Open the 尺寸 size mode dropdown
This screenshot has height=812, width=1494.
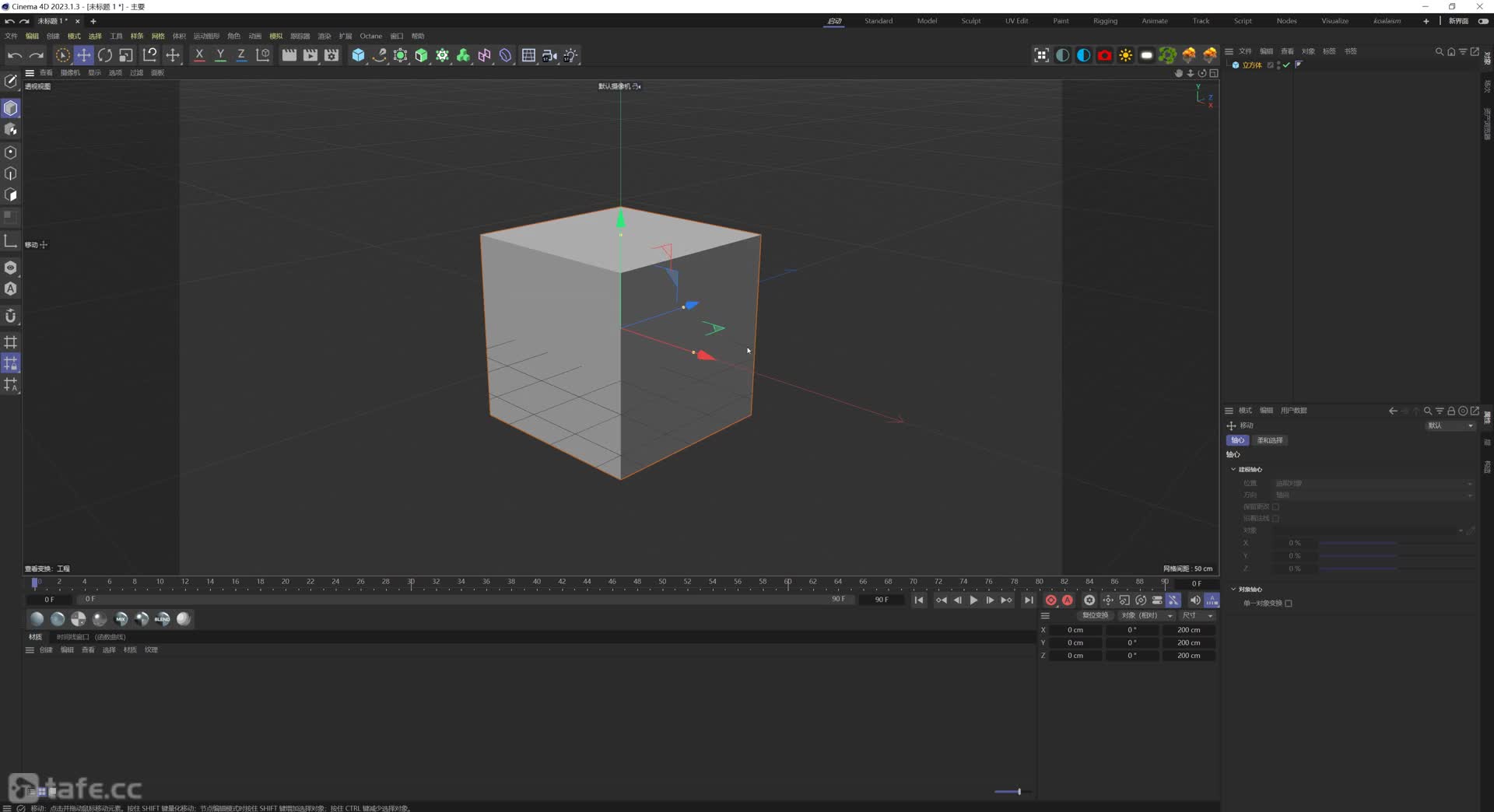pos(1197,615)
